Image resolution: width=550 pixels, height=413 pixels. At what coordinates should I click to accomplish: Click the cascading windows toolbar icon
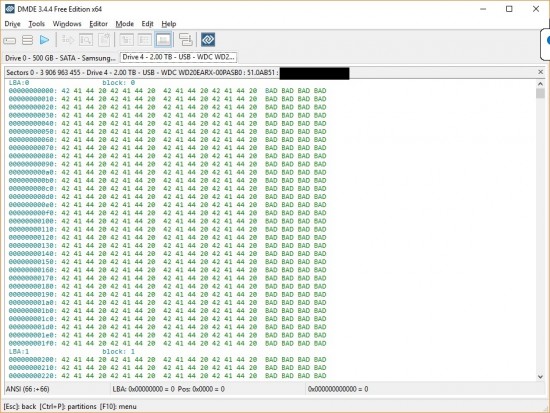tap(186, 40)
